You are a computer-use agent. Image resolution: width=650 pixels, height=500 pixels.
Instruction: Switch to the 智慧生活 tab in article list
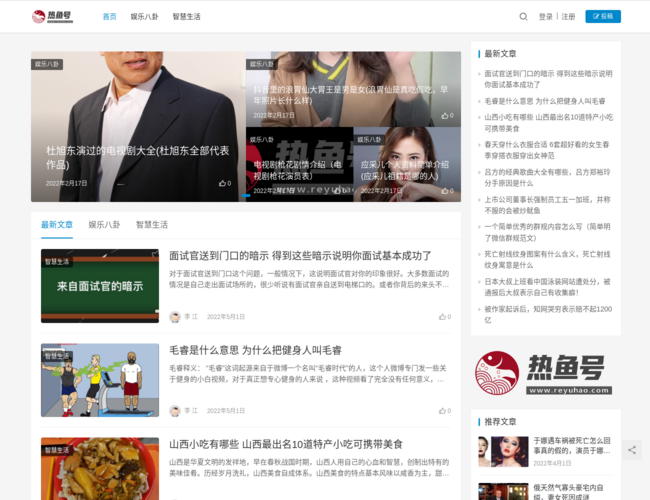pyautogui.click(x=152, y=225)
